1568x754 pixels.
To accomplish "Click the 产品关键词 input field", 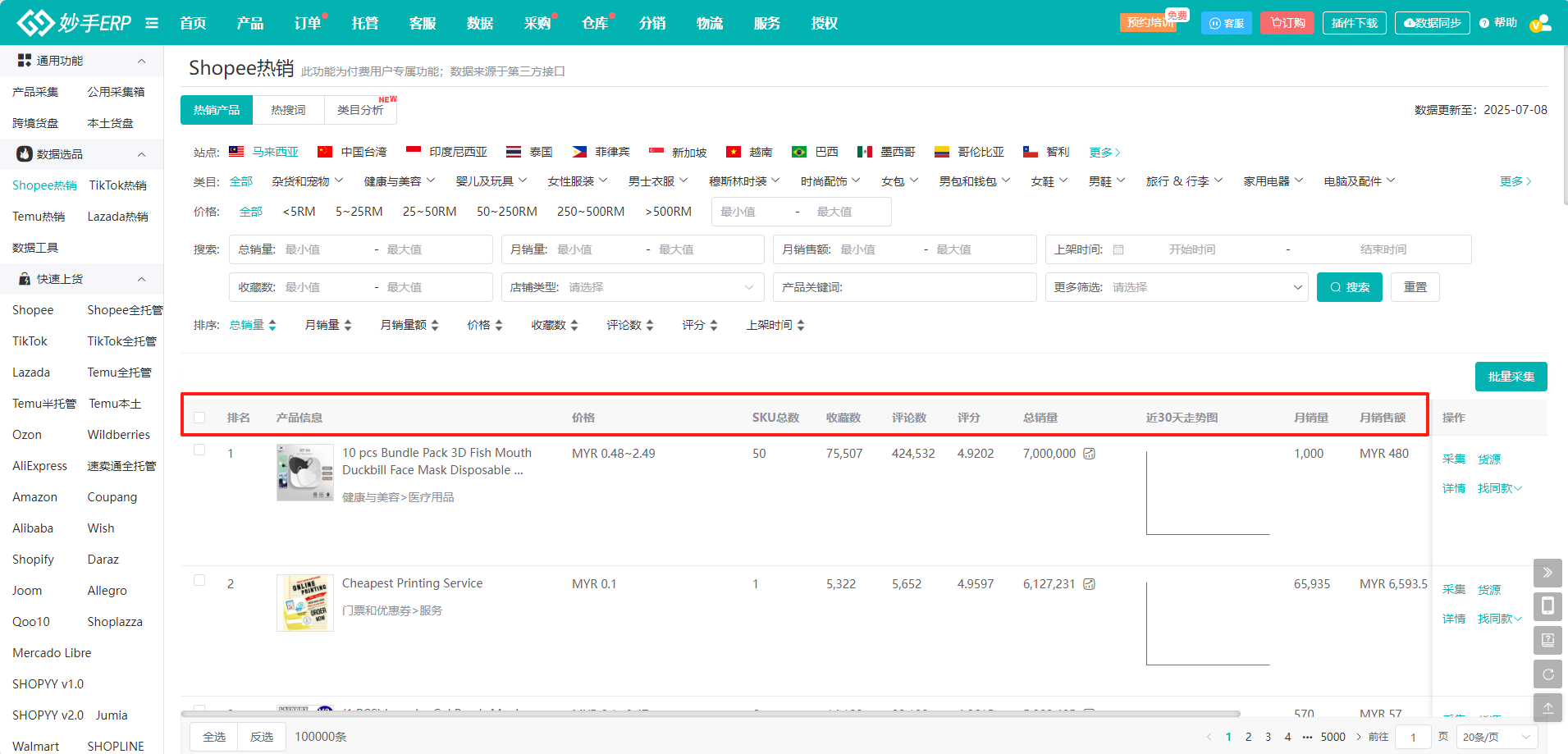I will pyautogui.click(x=905, y=287).
